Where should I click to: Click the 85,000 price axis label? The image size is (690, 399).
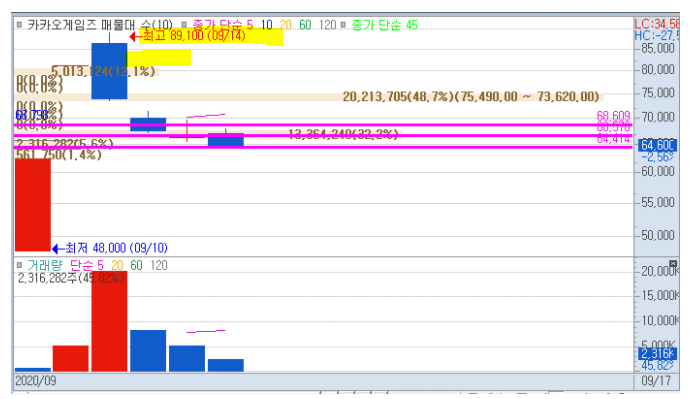point(658,48)
